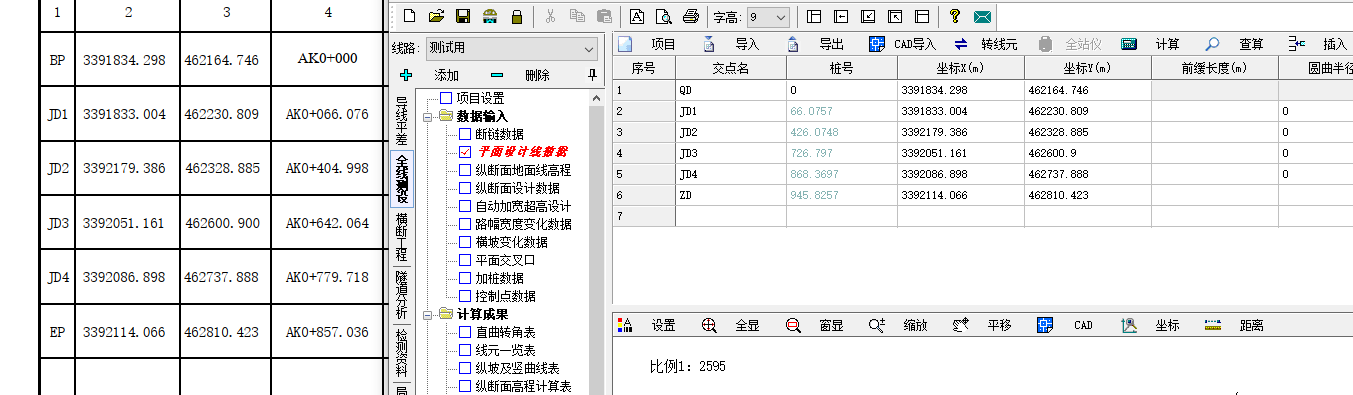Click 窗显 window zoom button

click(816, 325)
